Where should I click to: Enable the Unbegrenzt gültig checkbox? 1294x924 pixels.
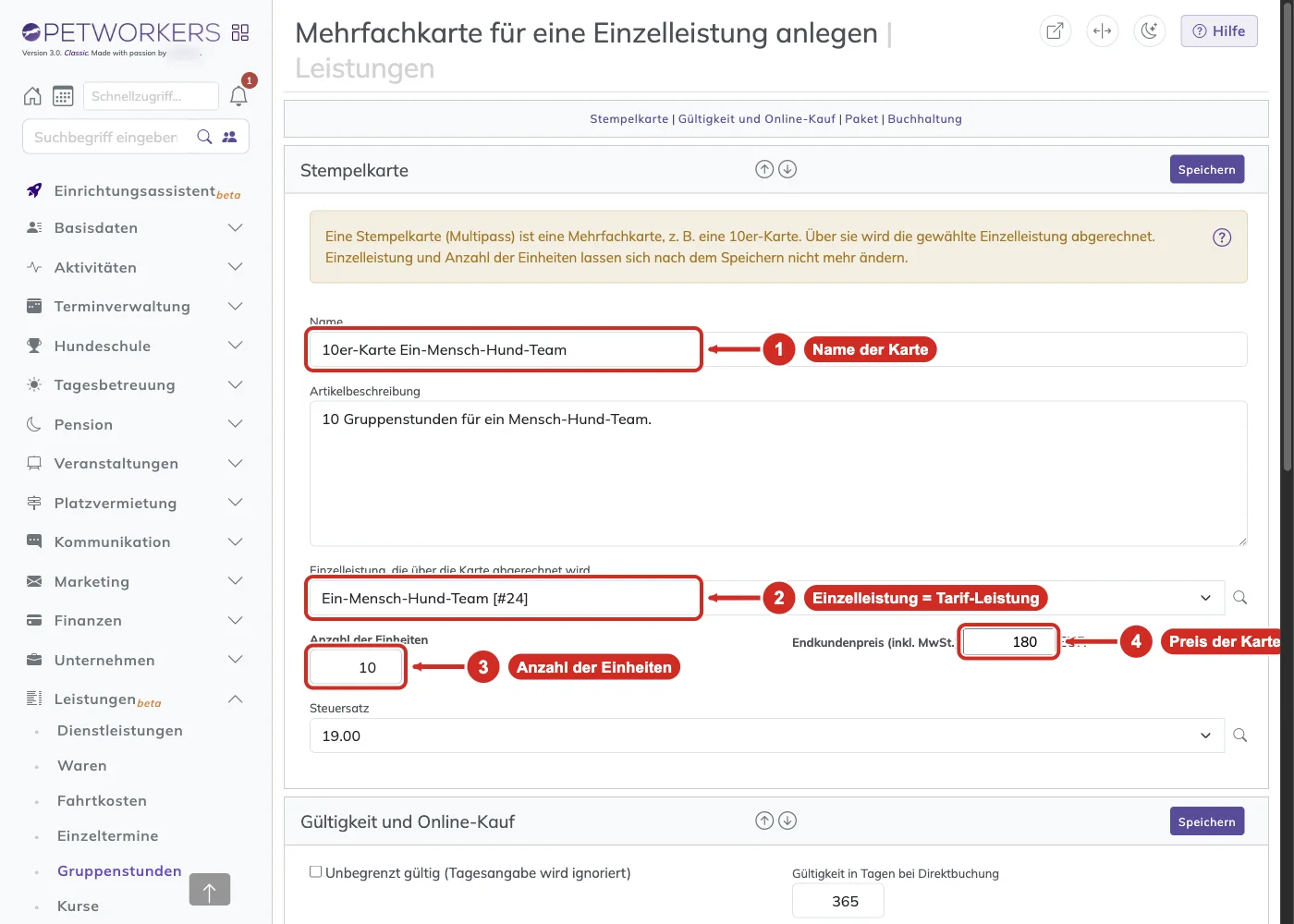click(316, 871)
